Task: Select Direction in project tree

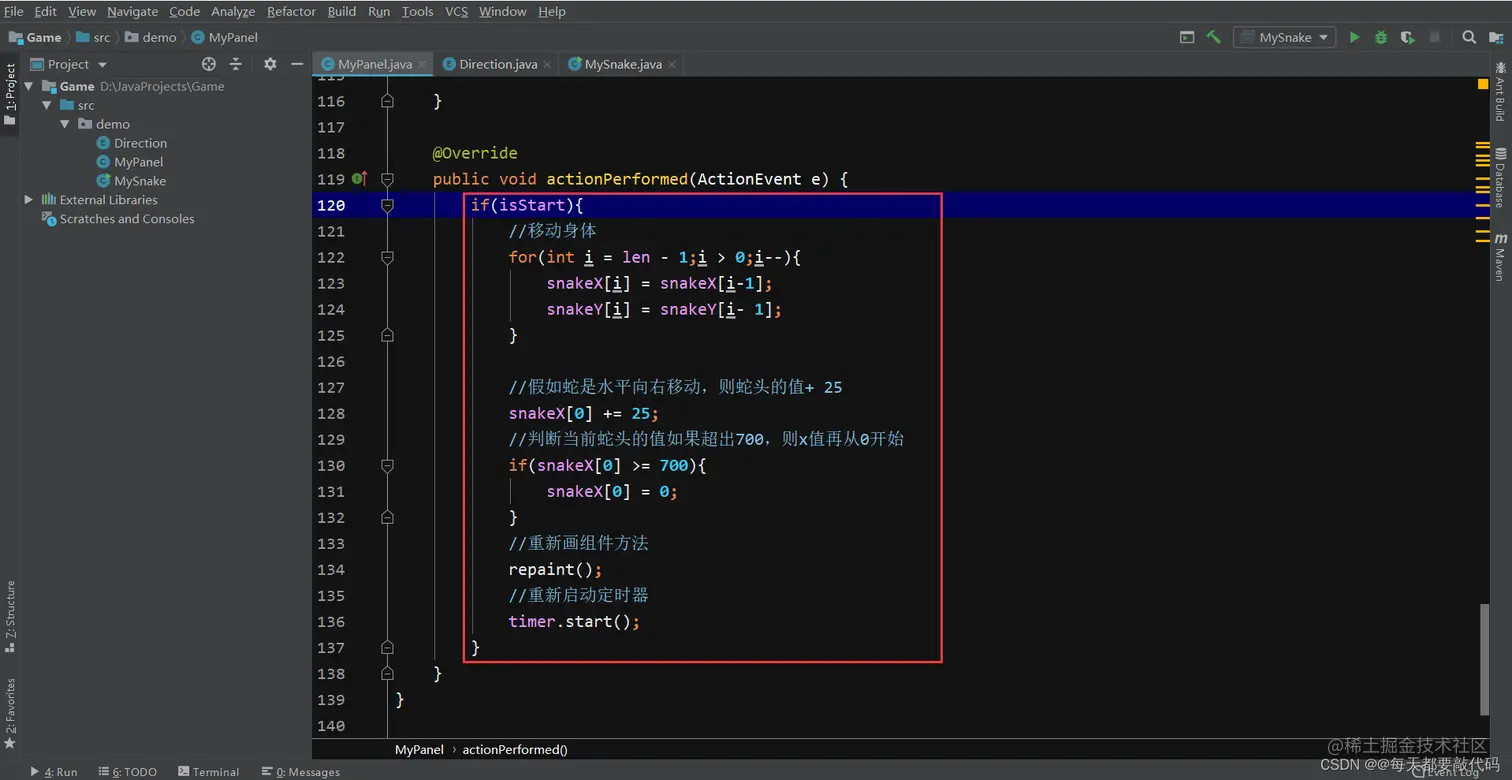Action: 140,143
